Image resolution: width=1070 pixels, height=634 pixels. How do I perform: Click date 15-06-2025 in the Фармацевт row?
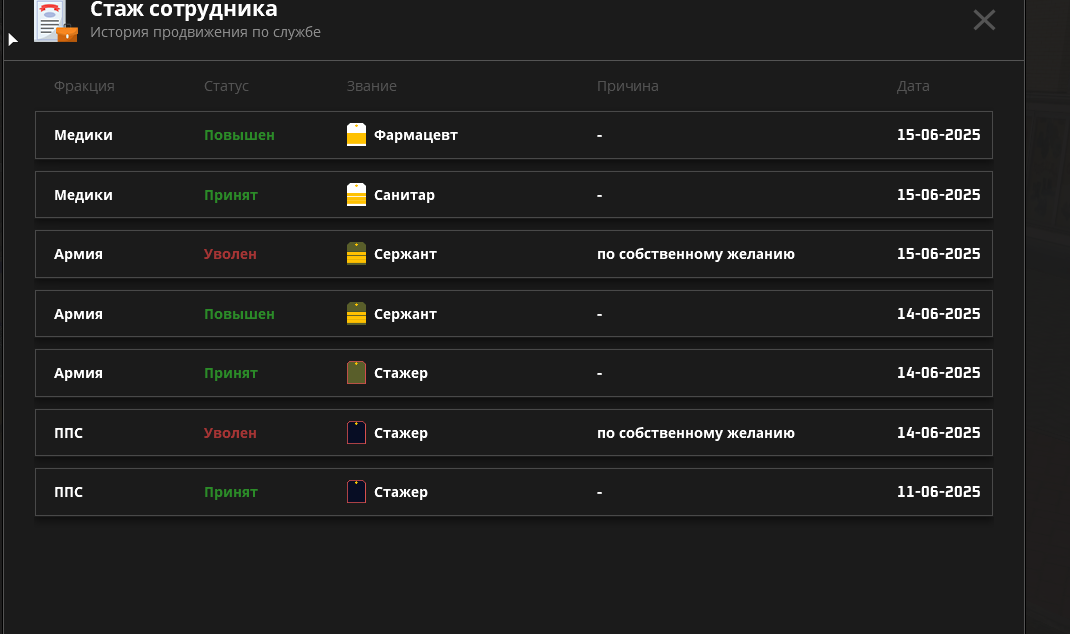coord(938,135)
